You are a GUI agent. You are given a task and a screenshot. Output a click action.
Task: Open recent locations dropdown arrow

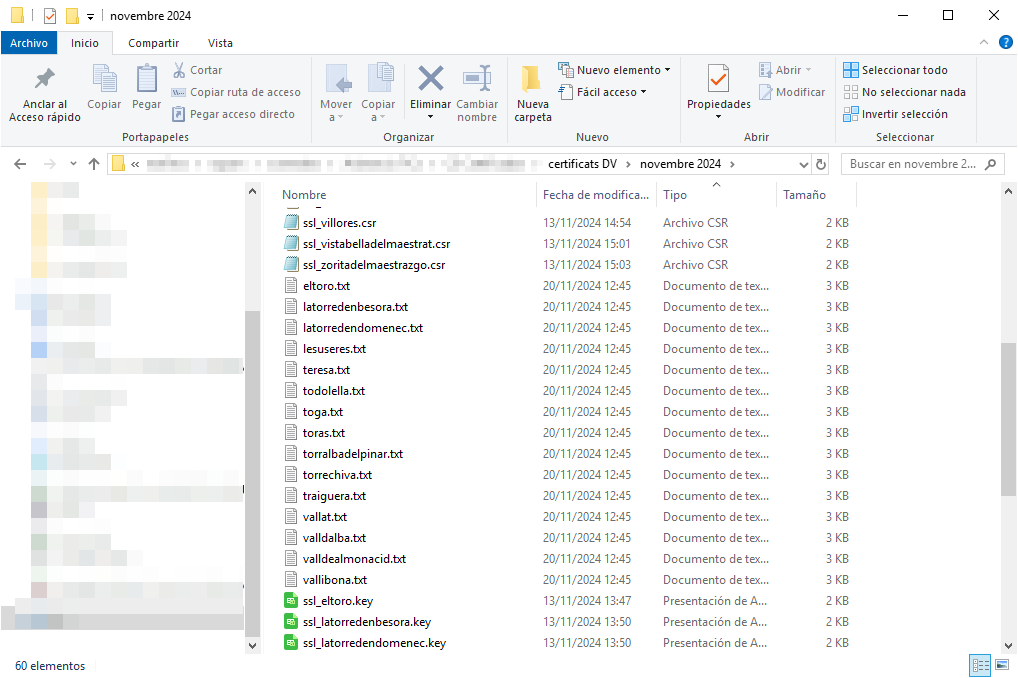[x=73, y=164]
